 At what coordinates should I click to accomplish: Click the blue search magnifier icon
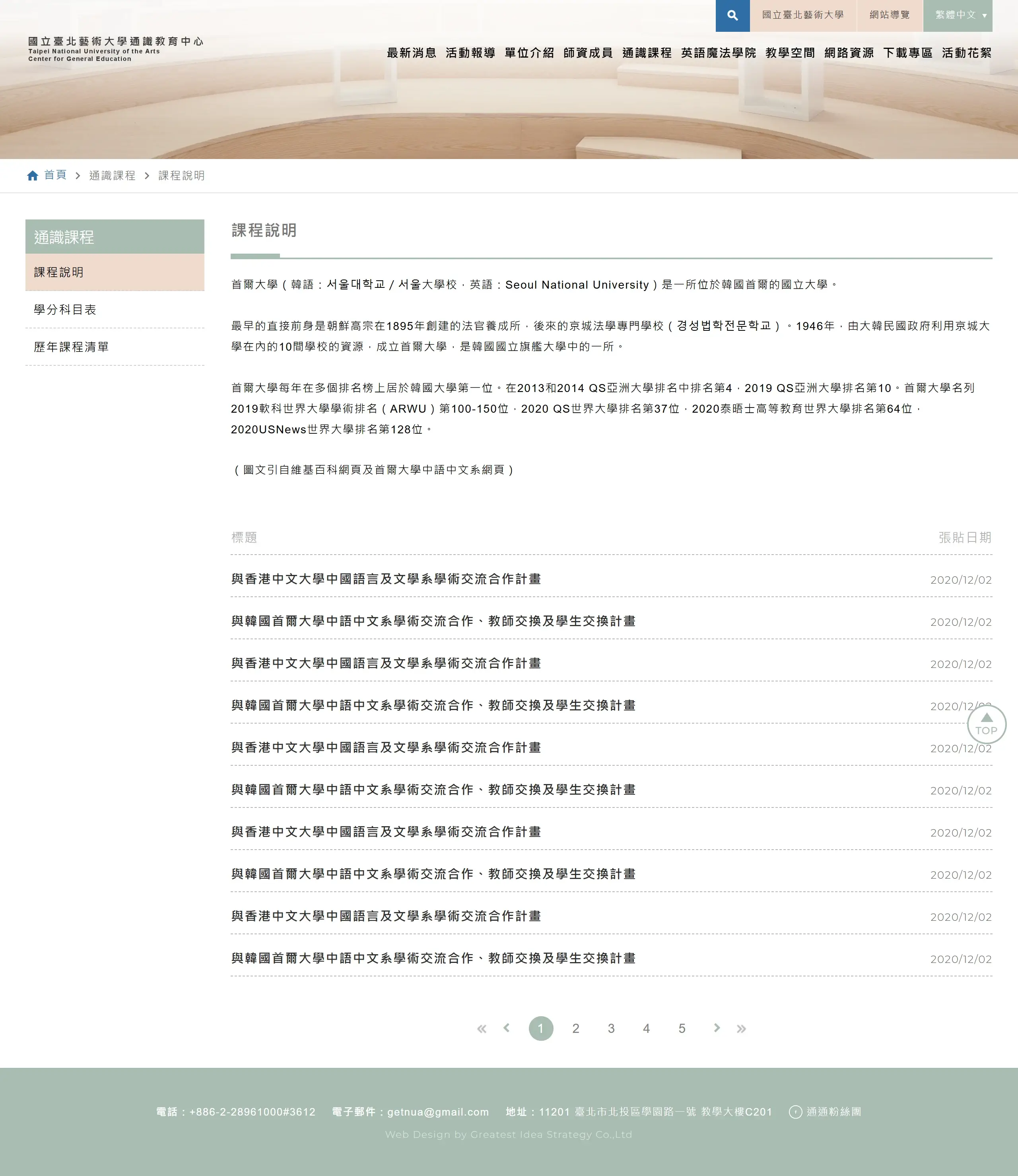pyautogui.click(x=732, y=16)
